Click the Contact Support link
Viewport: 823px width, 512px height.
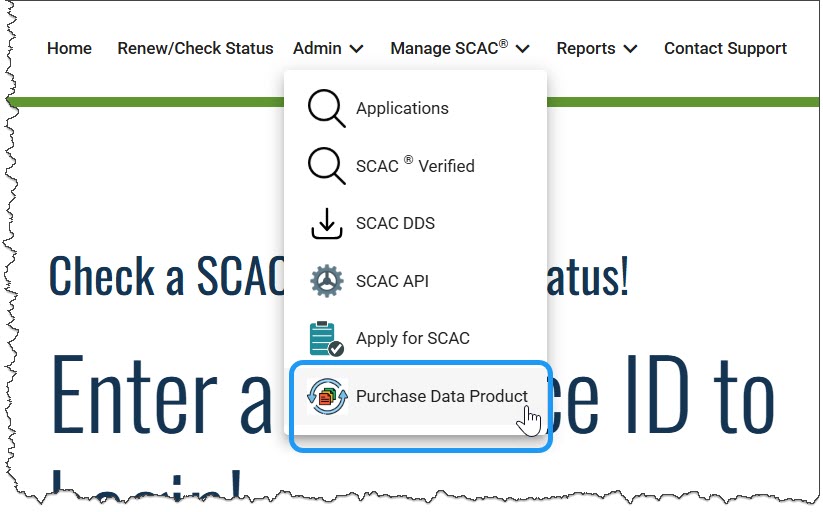pyautogui.click(x=725, y=49)
